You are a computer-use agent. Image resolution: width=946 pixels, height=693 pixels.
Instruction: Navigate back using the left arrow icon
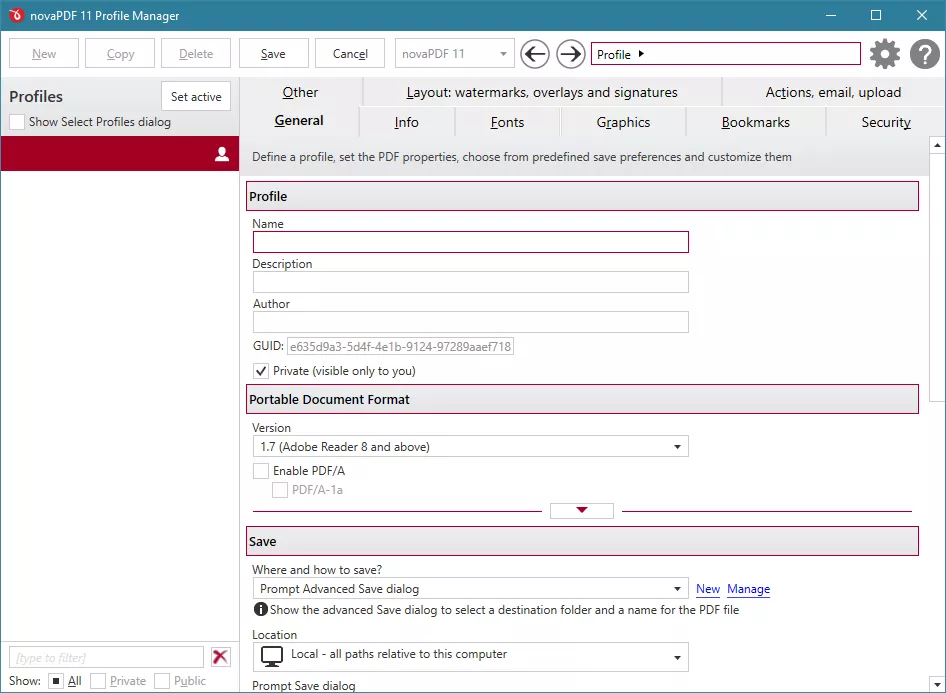tap(534, 53)
